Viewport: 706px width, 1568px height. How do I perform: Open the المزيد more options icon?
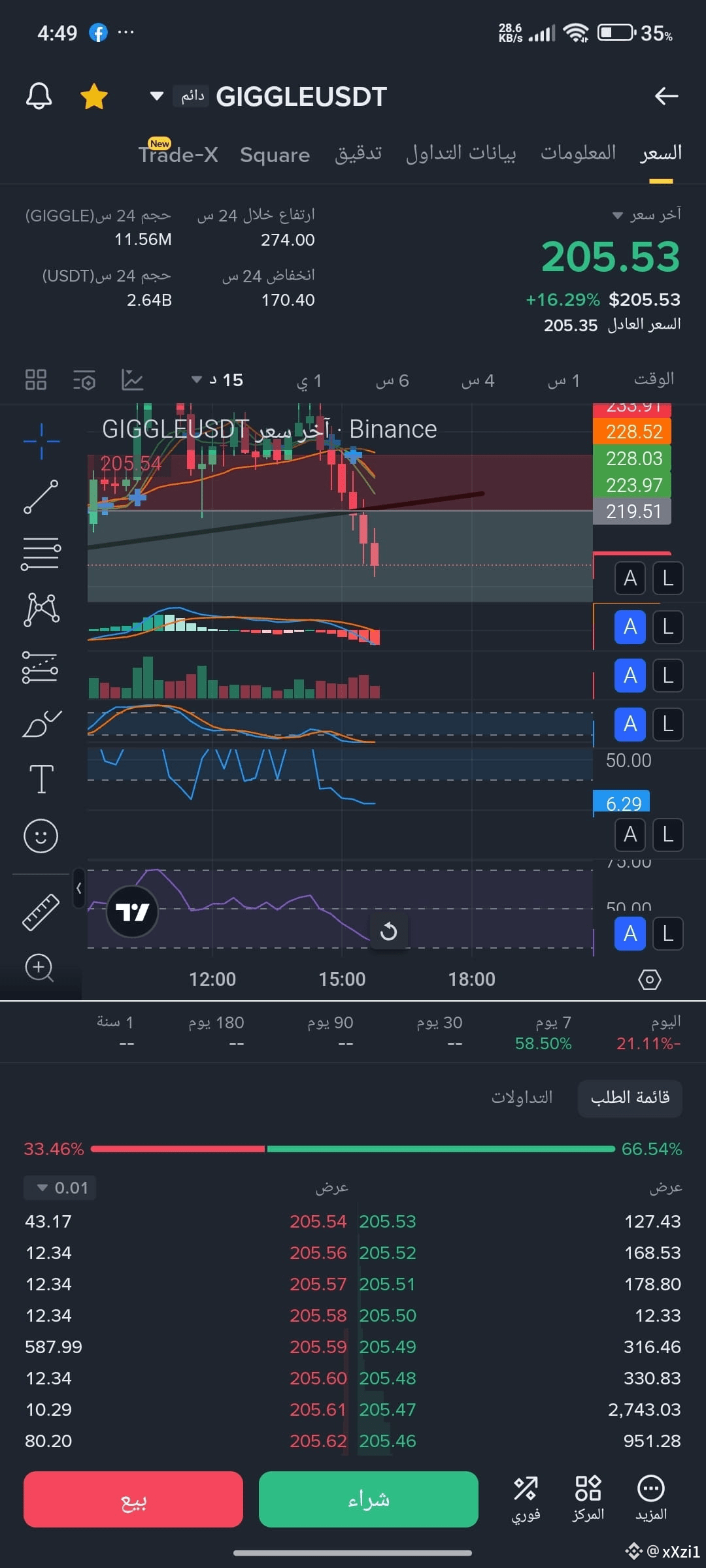[651, 1499]
